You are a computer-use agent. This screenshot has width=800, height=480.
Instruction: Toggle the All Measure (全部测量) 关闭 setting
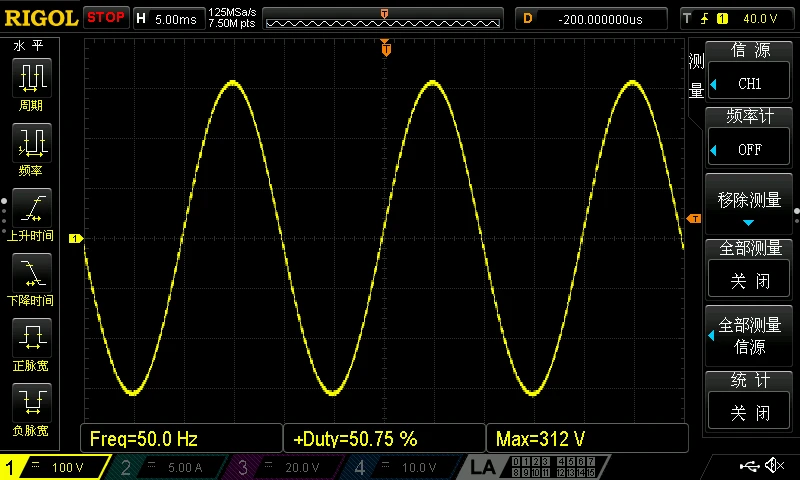(749, 281)
